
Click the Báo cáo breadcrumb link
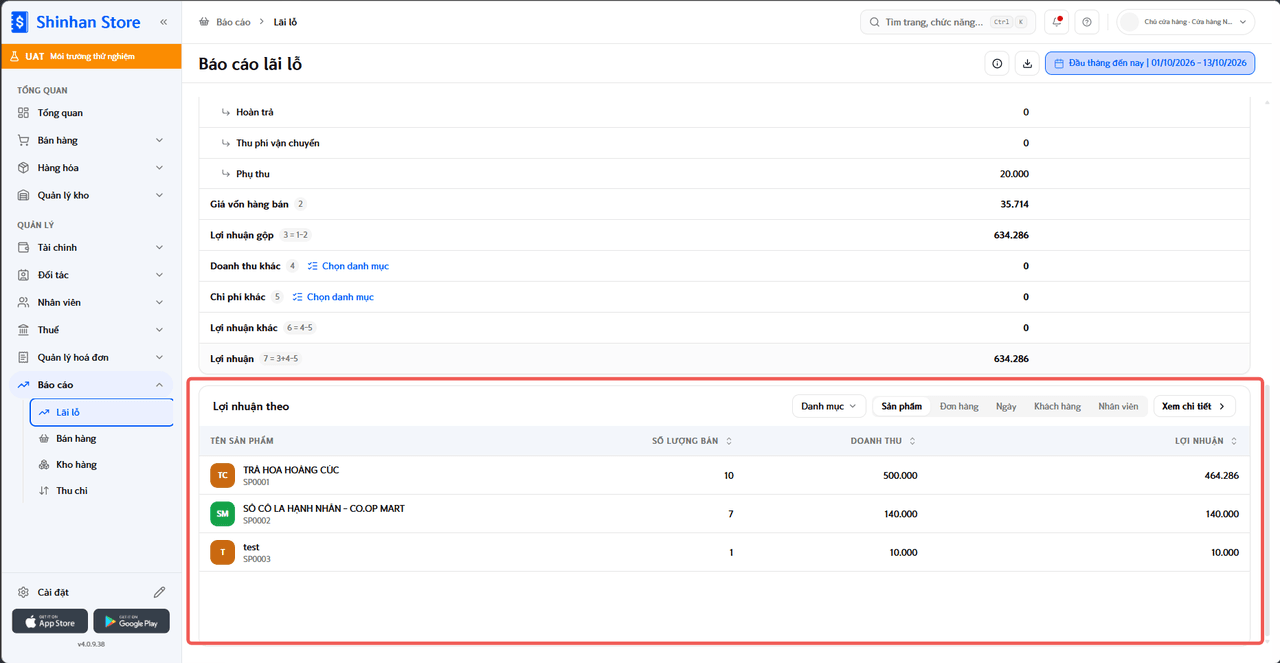(233, 22)
